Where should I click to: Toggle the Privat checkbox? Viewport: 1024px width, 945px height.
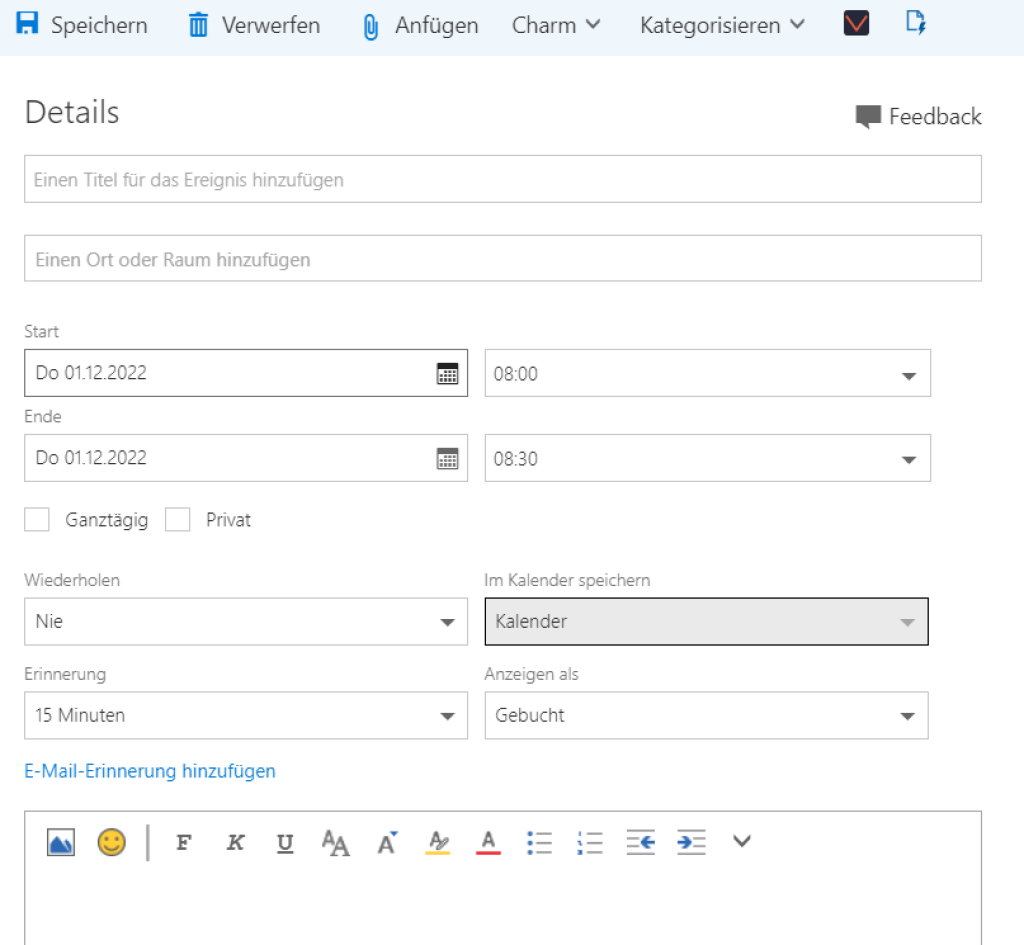(178, 520)
